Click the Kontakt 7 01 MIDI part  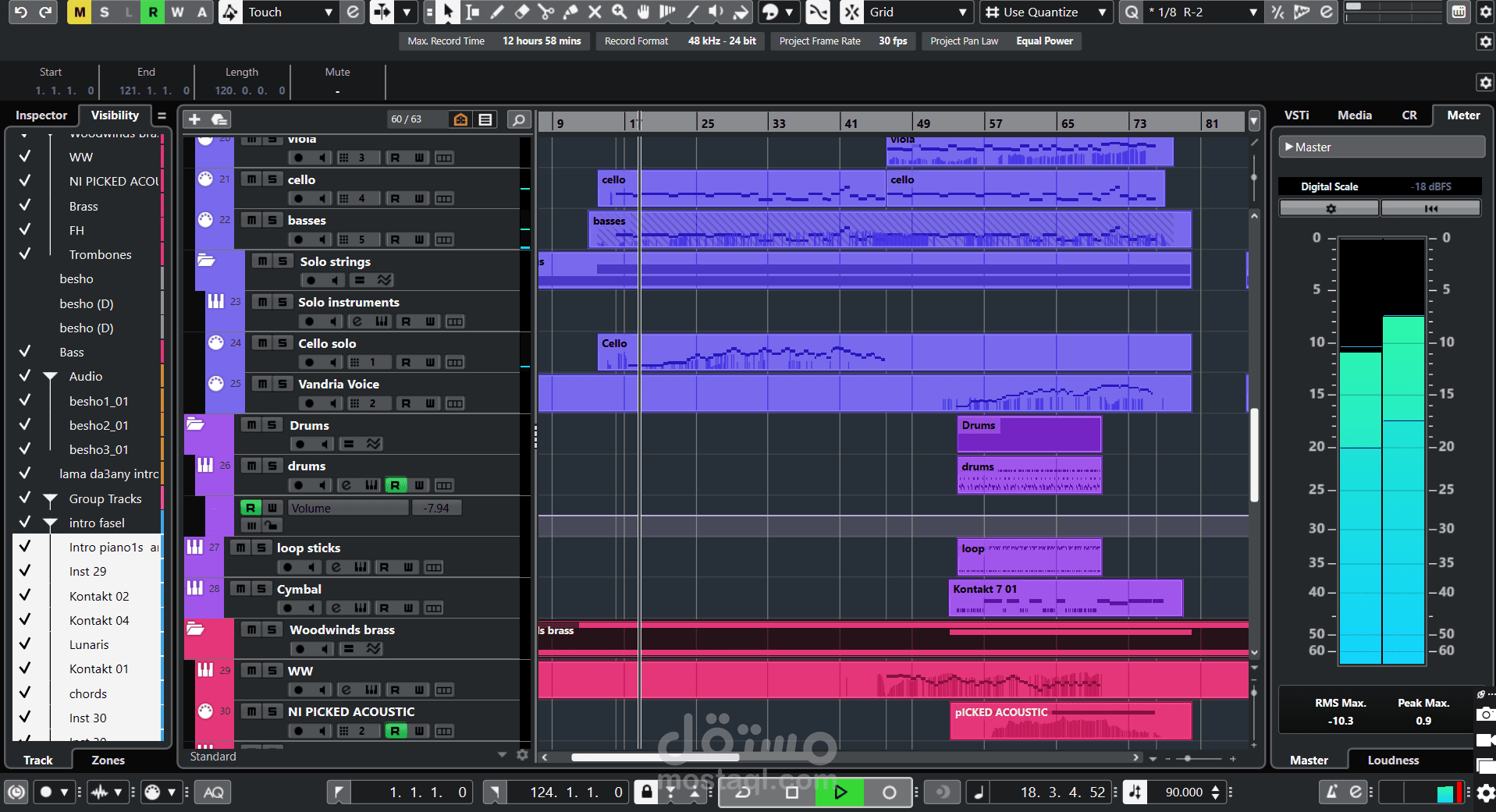(x=1065, y=597)
